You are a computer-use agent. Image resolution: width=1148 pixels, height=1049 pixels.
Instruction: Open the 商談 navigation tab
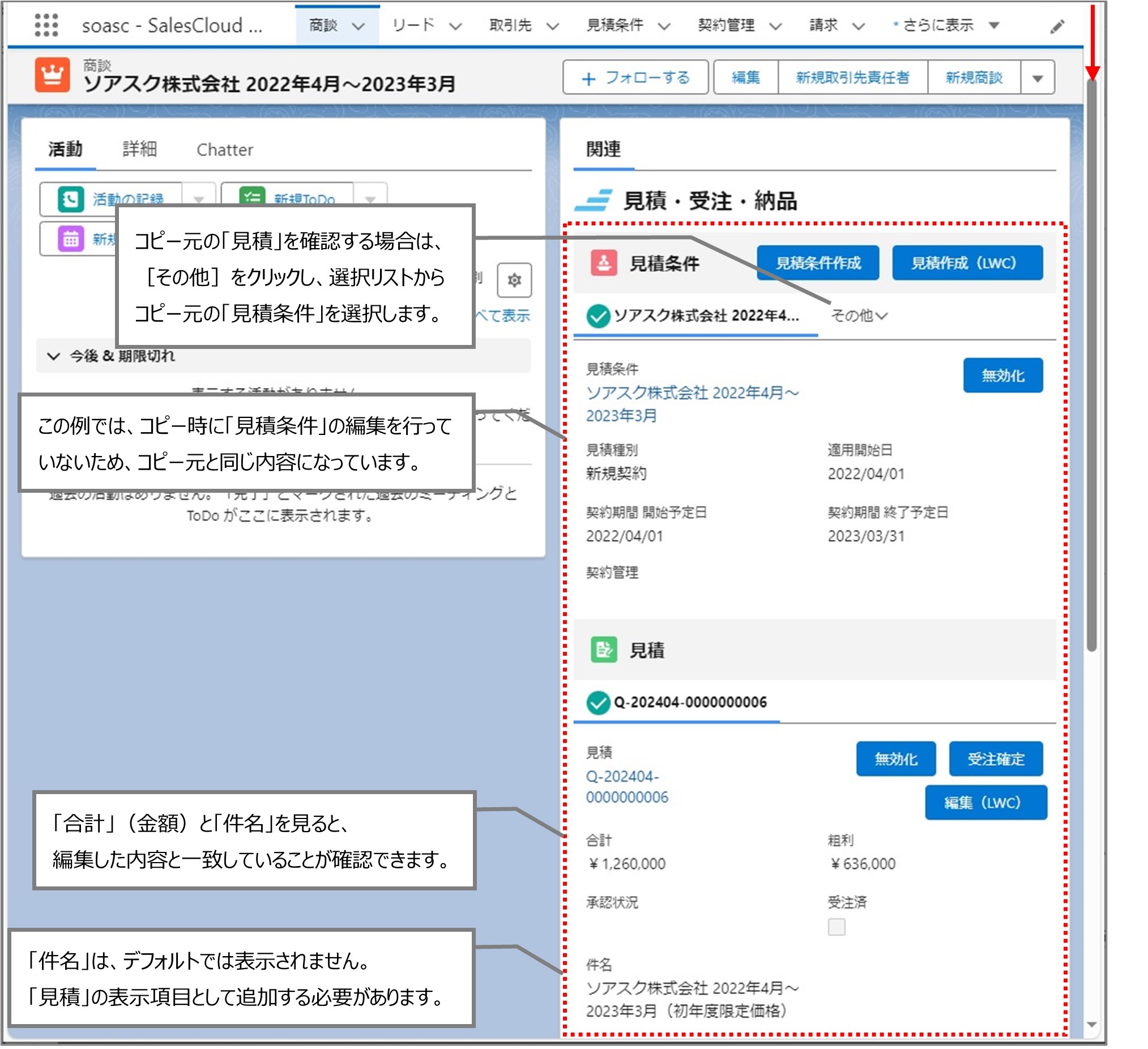(323, 25)
